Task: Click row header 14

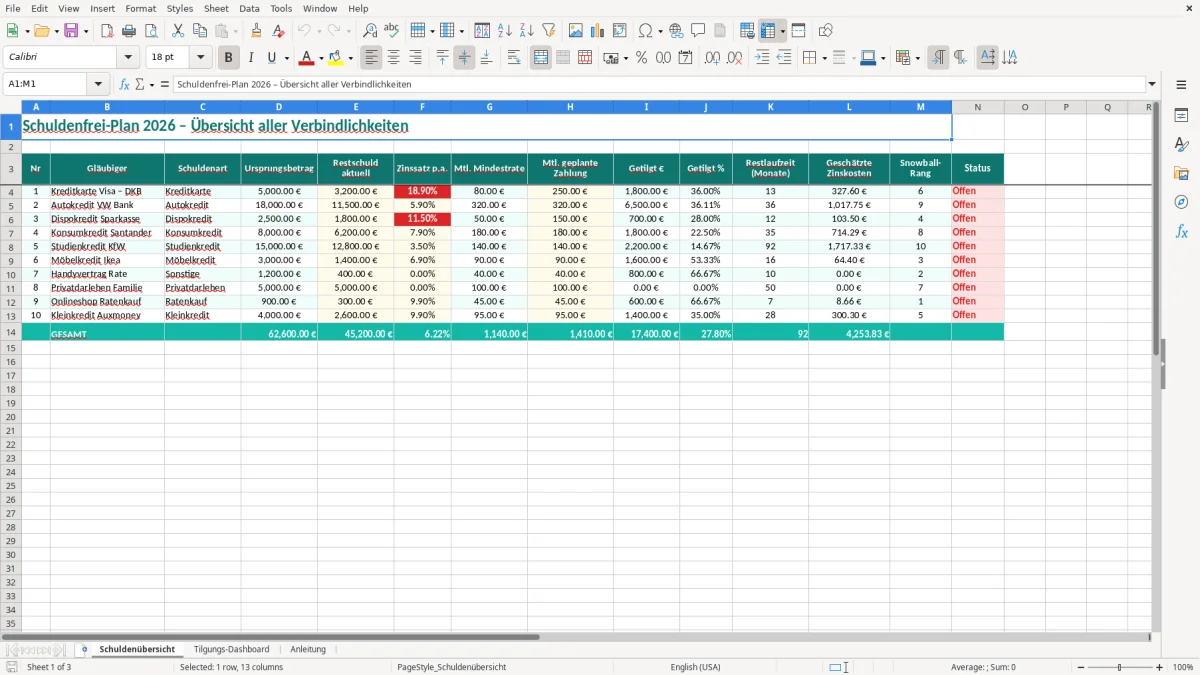Action: [x=11, y=332]
